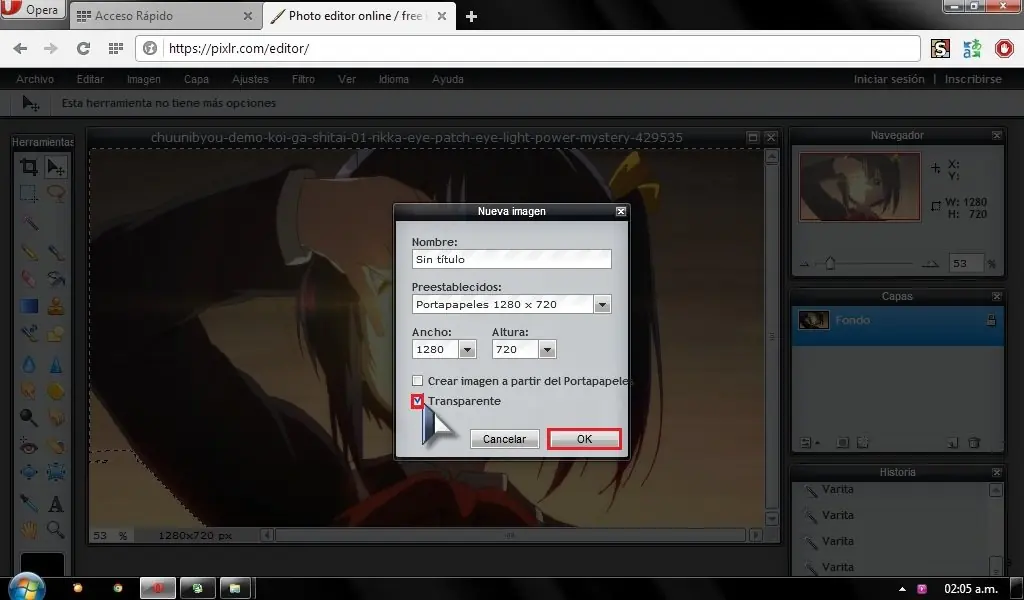The image size is (1024, 600).
Task: Switch to the Acceso Rápido browser tab
Action: click(165, 16)
